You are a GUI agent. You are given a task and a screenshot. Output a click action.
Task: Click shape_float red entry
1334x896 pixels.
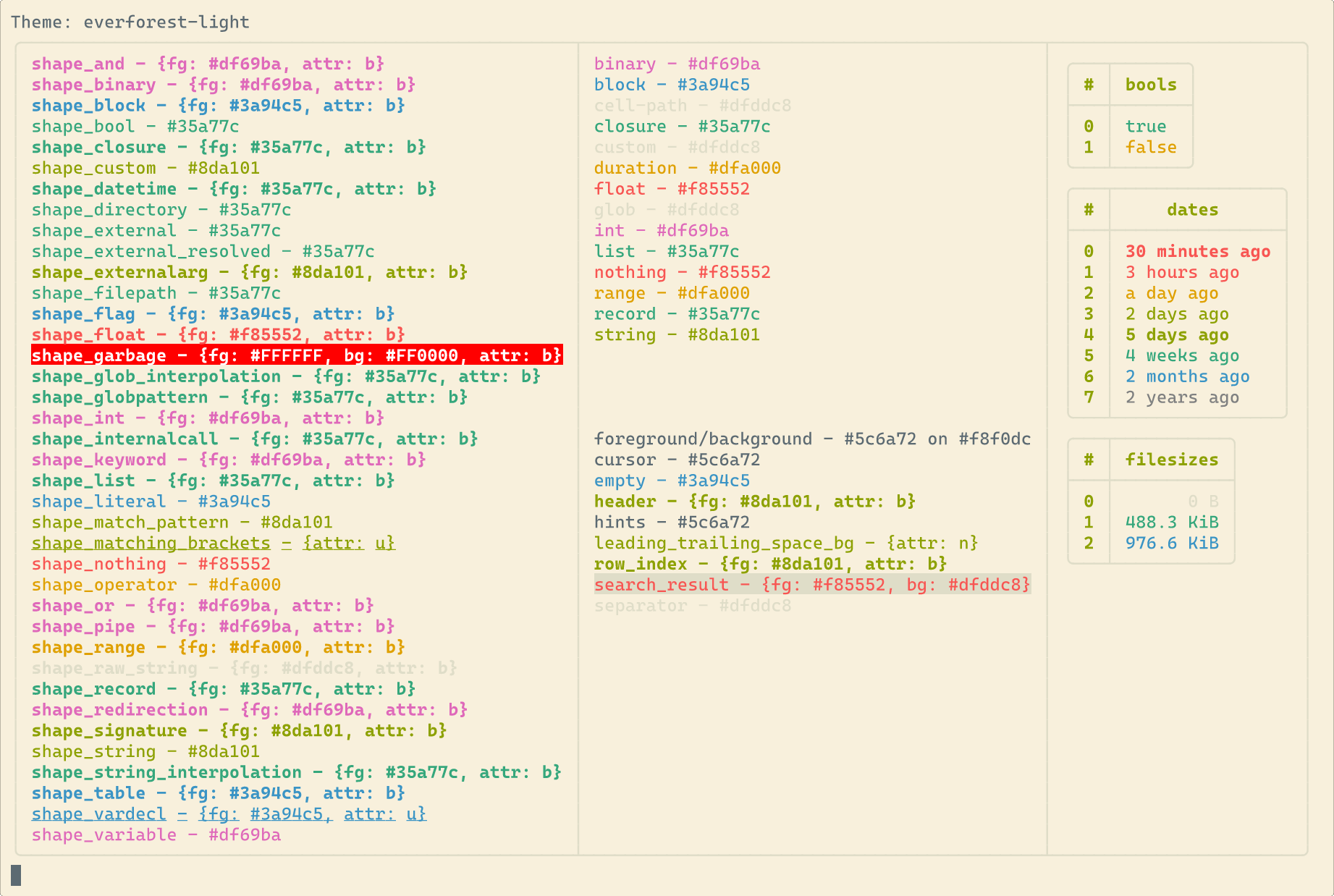tap(219, 335)
